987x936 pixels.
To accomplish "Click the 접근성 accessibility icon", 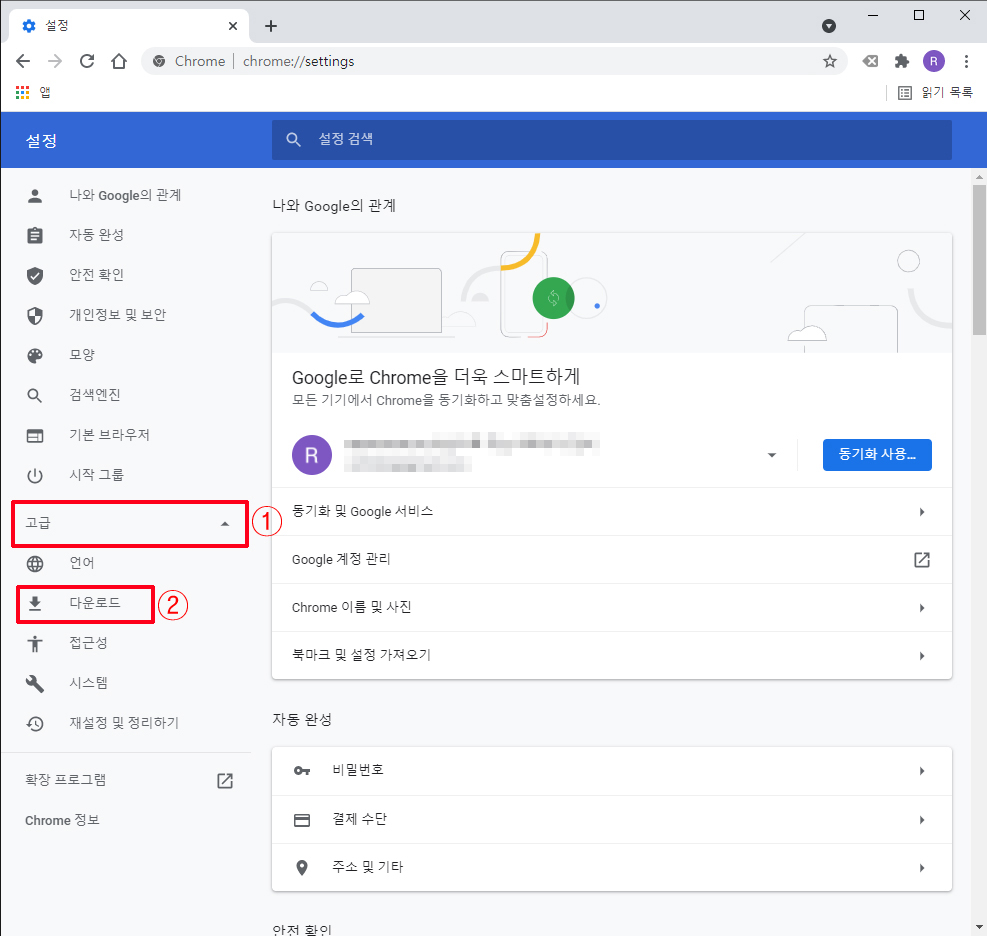I will (x=35, y=643).
